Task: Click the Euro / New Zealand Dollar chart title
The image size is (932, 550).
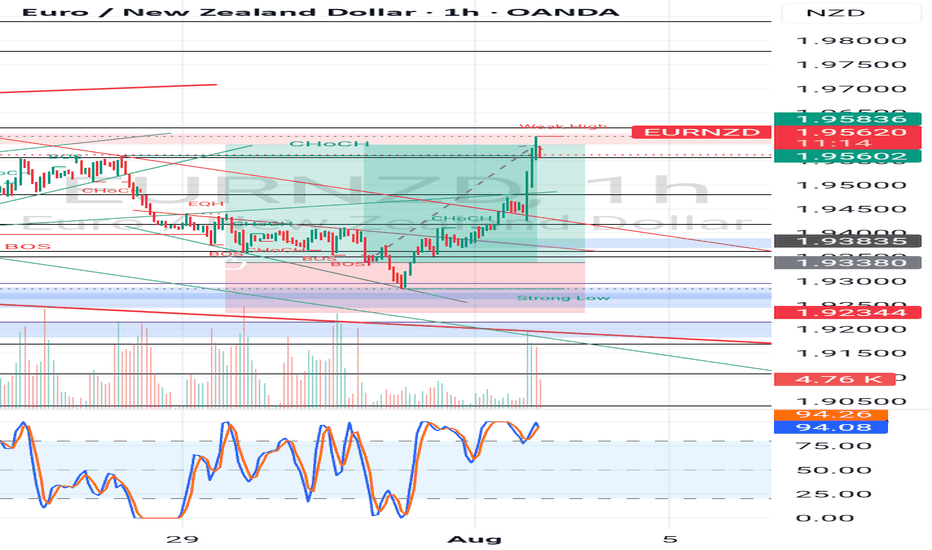Action: click(320, 12)
